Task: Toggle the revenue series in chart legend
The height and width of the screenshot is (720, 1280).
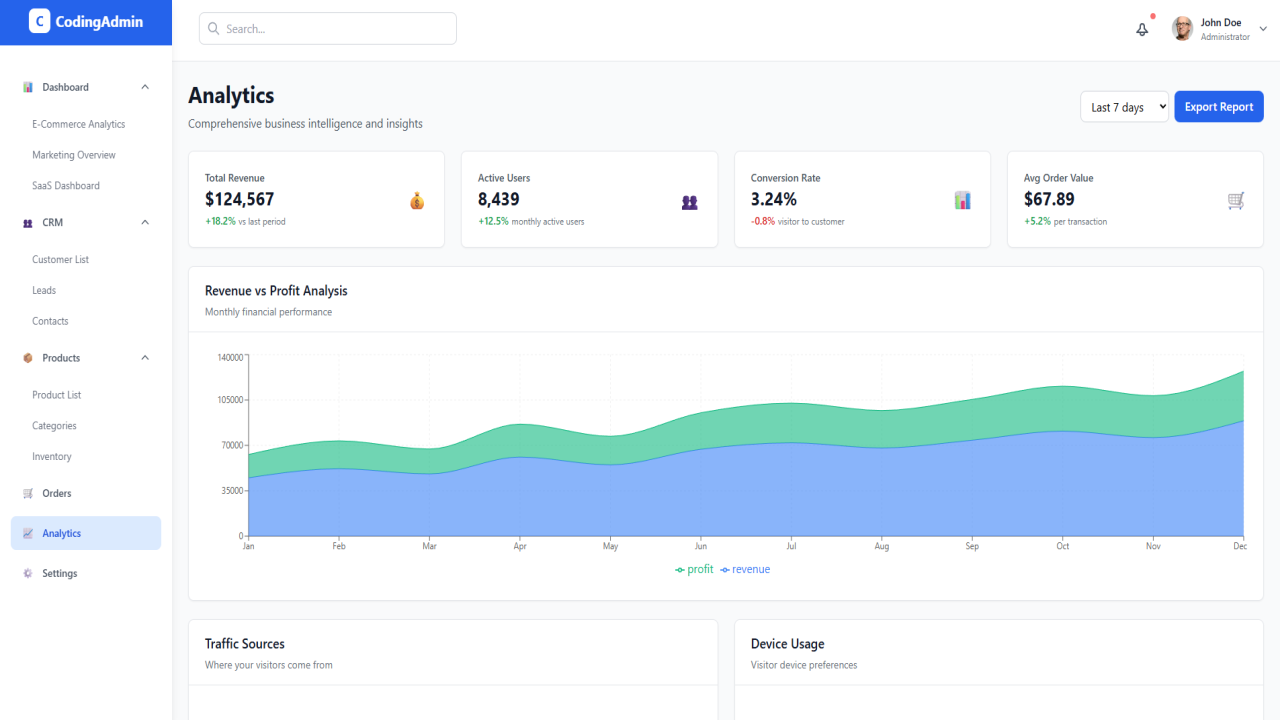Action: [745, 569]
